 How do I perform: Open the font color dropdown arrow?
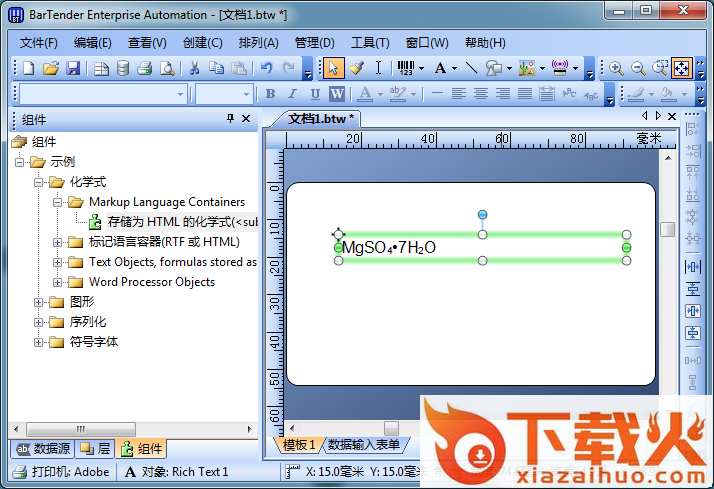coord(380,94)
